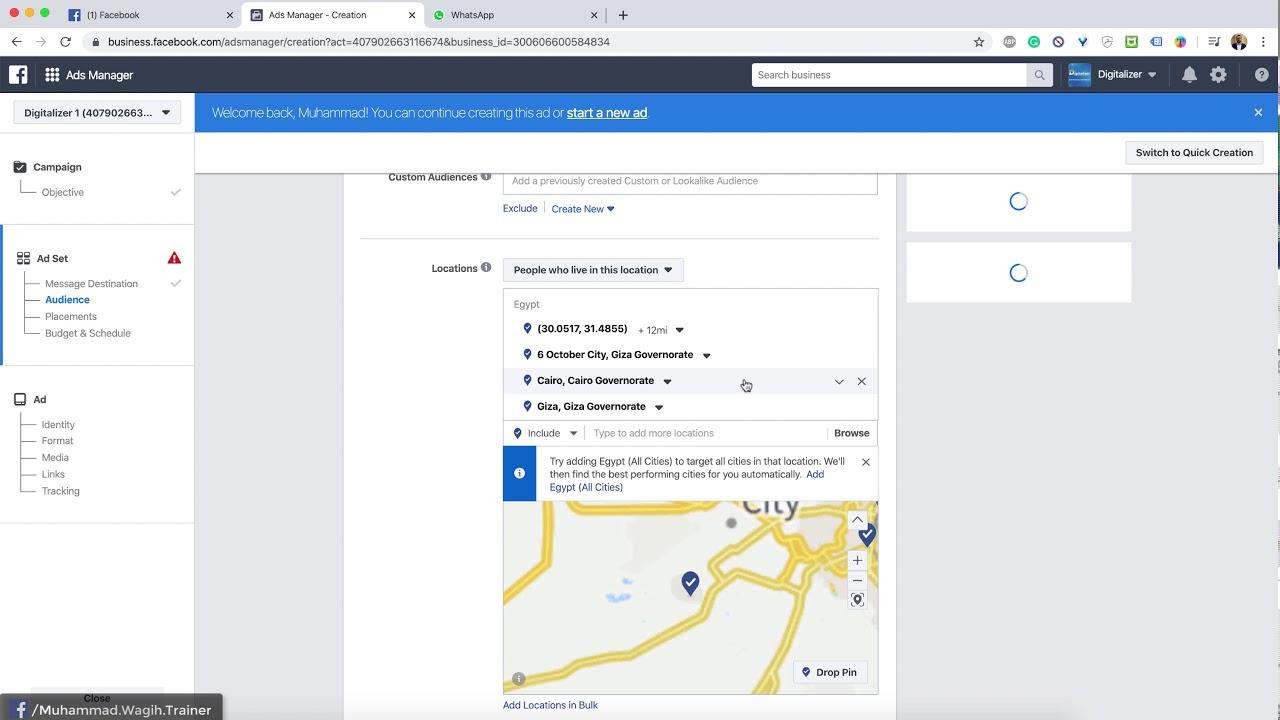Reload the browser page

65,42
